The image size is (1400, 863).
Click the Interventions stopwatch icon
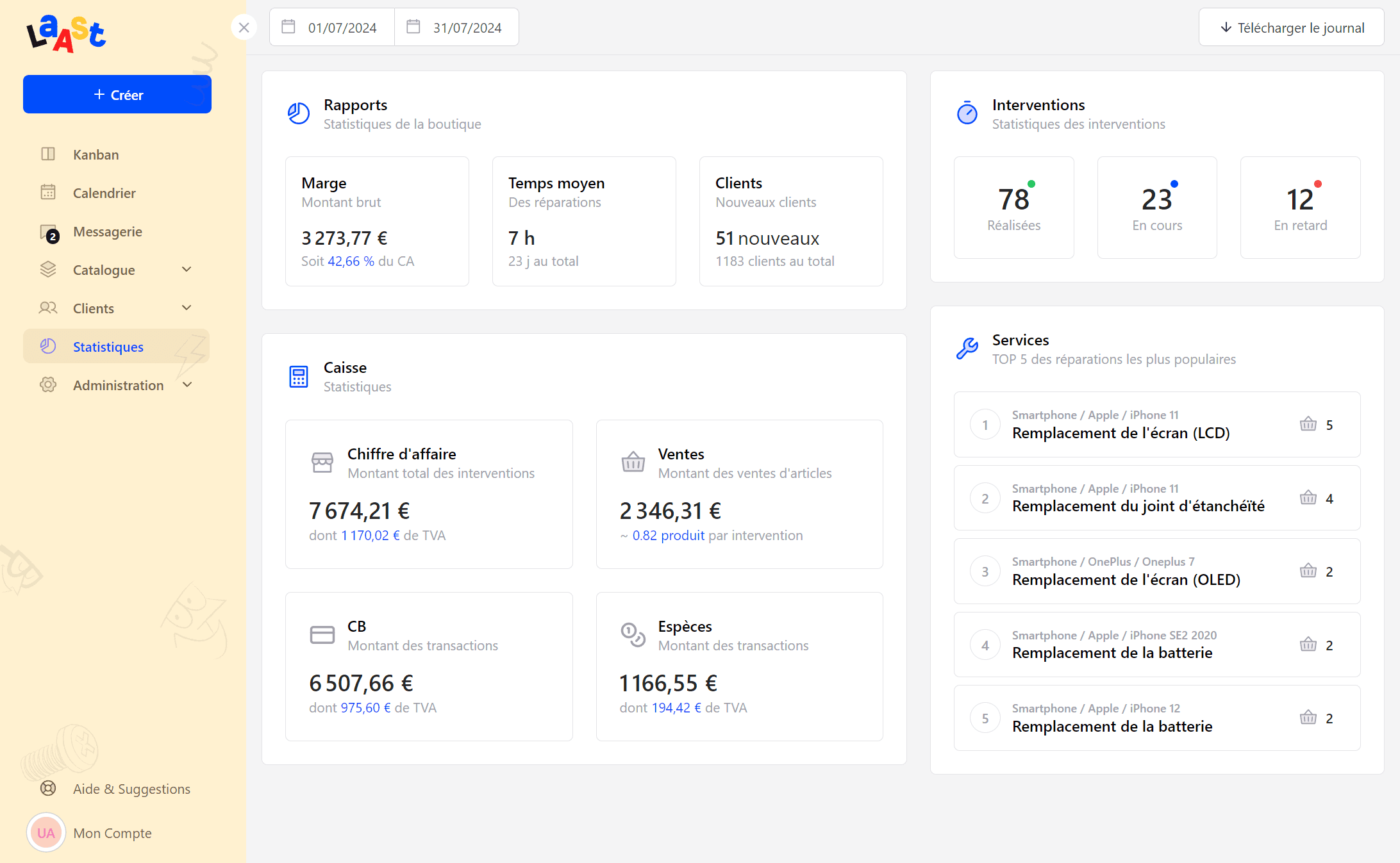point(967,113)
